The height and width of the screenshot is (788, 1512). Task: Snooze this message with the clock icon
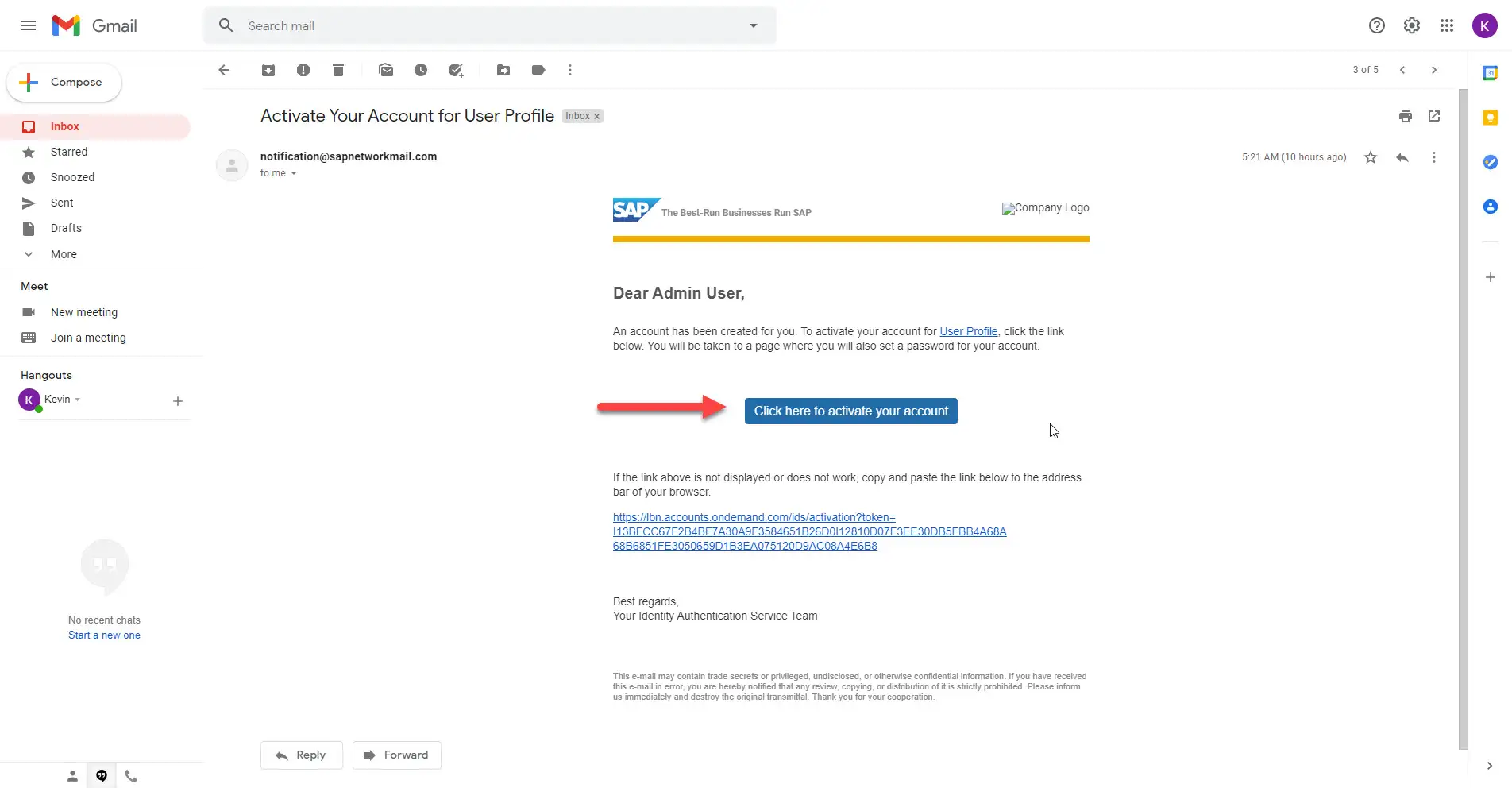(x=421, y=70)
